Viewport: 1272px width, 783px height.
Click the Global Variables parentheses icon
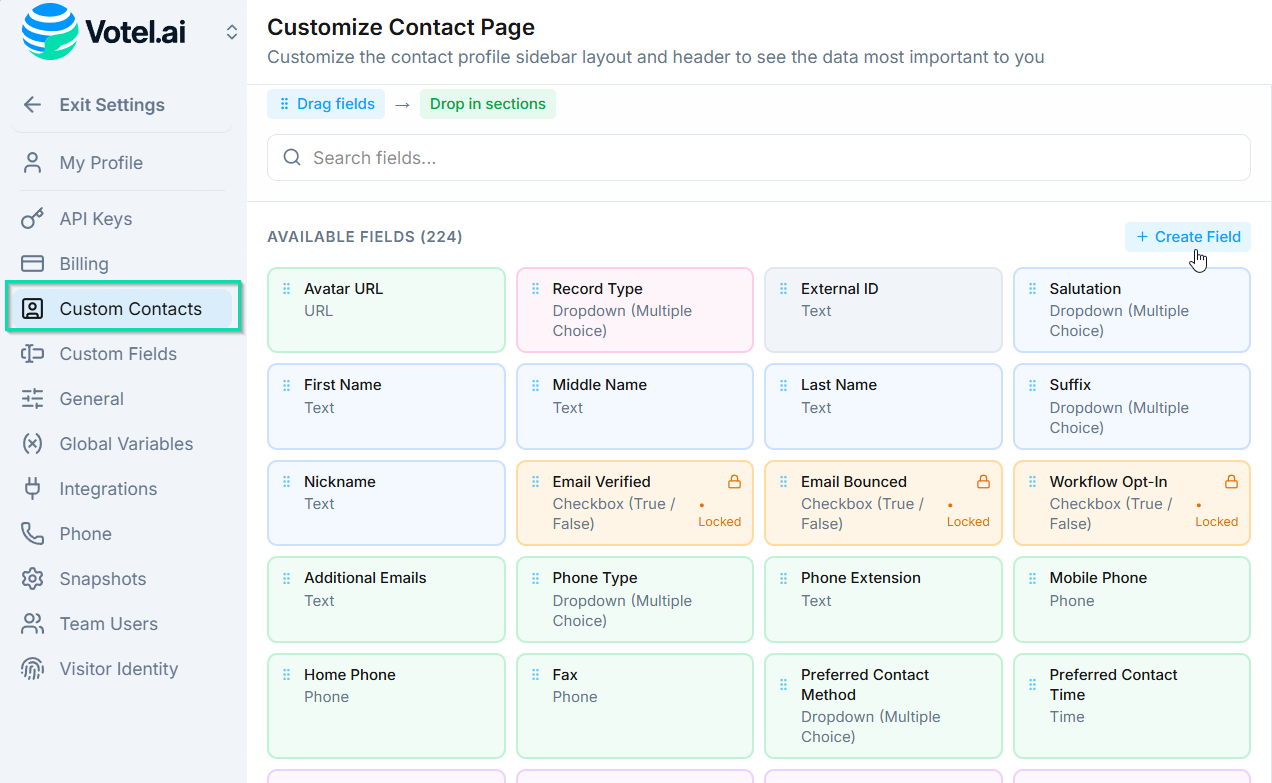pyautogui.click(x=31, y=443)
